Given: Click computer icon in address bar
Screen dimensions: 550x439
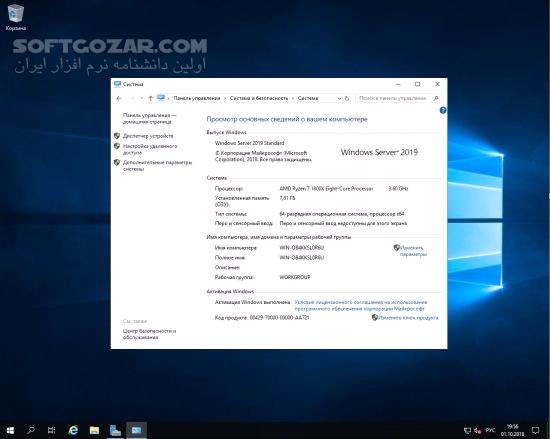Looking at the screenshot, I should [x=161, y=98].
